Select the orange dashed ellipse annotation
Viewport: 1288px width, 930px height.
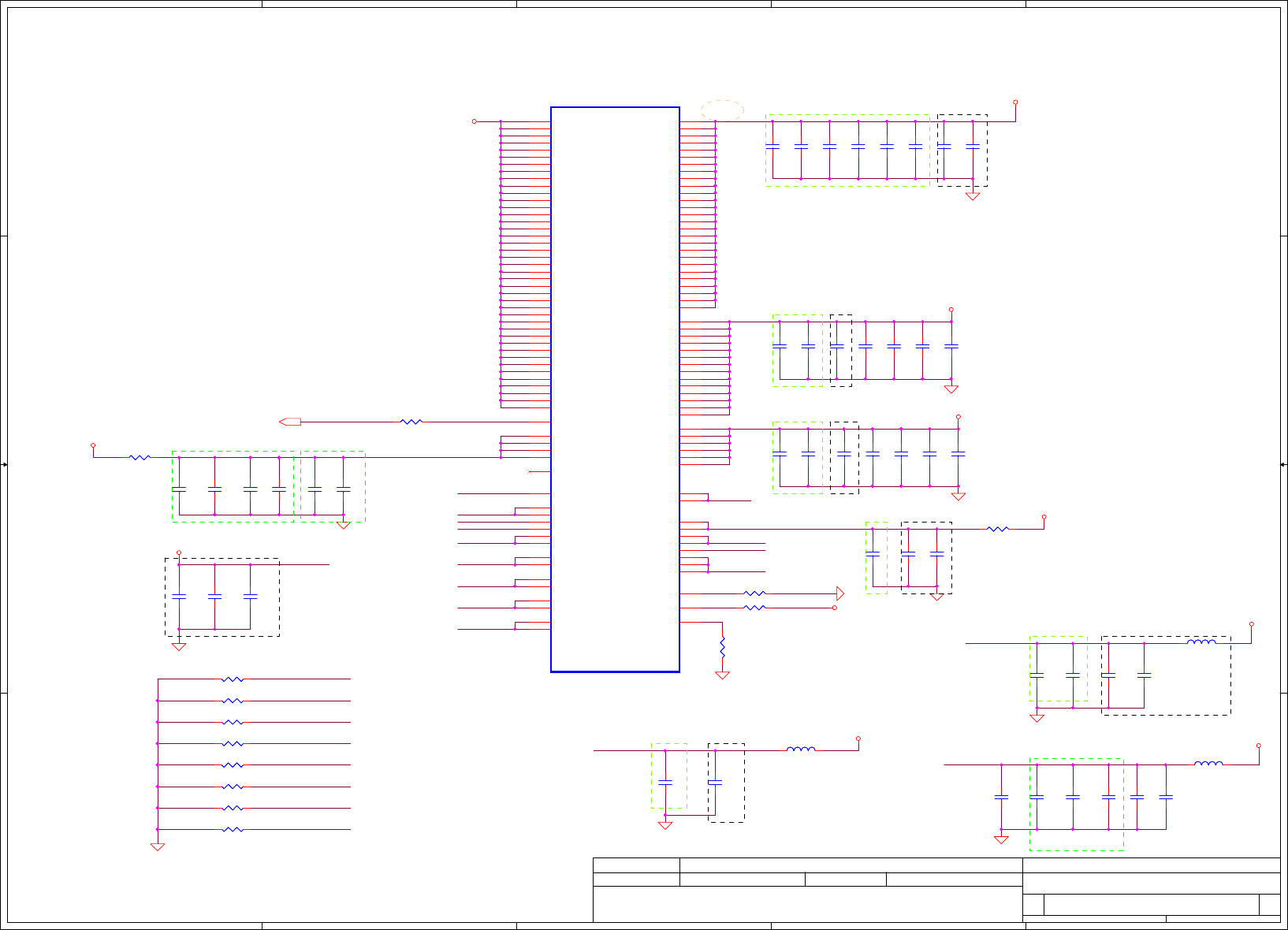click(722, 110)
